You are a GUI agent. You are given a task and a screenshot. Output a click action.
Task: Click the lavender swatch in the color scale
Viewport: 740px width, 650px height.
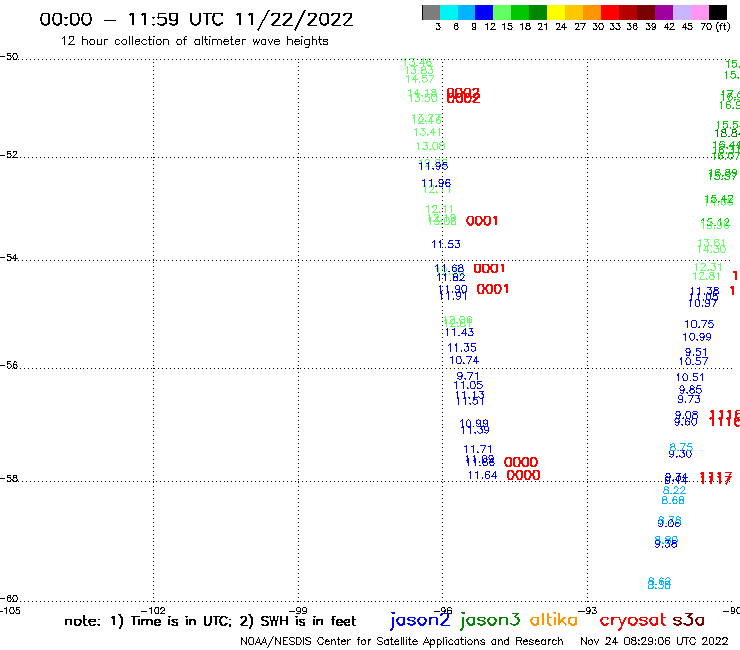pos(681,12)
